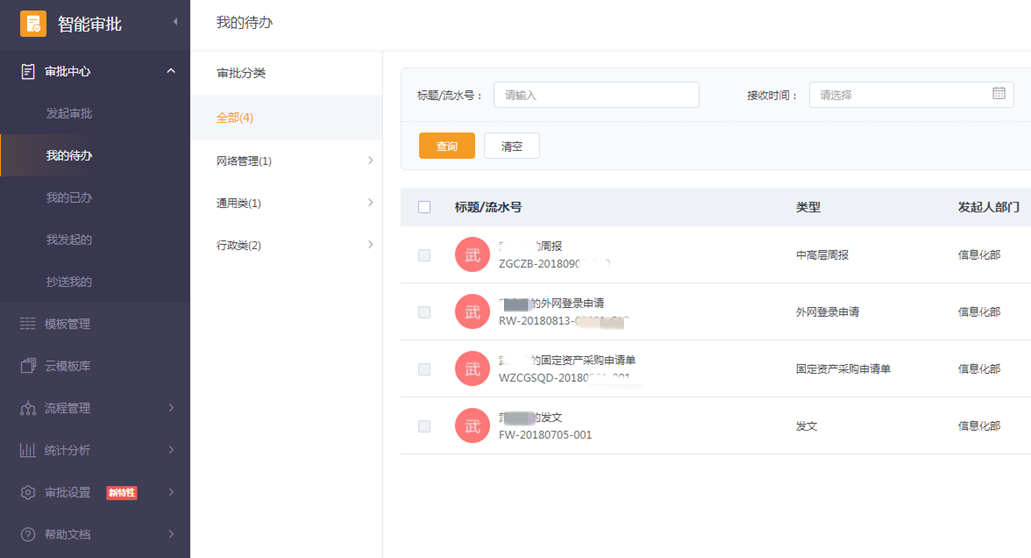Click the 清空 button
This screenshot has width=1031, height=558.
pyautogui.click(x=511, y=146)
